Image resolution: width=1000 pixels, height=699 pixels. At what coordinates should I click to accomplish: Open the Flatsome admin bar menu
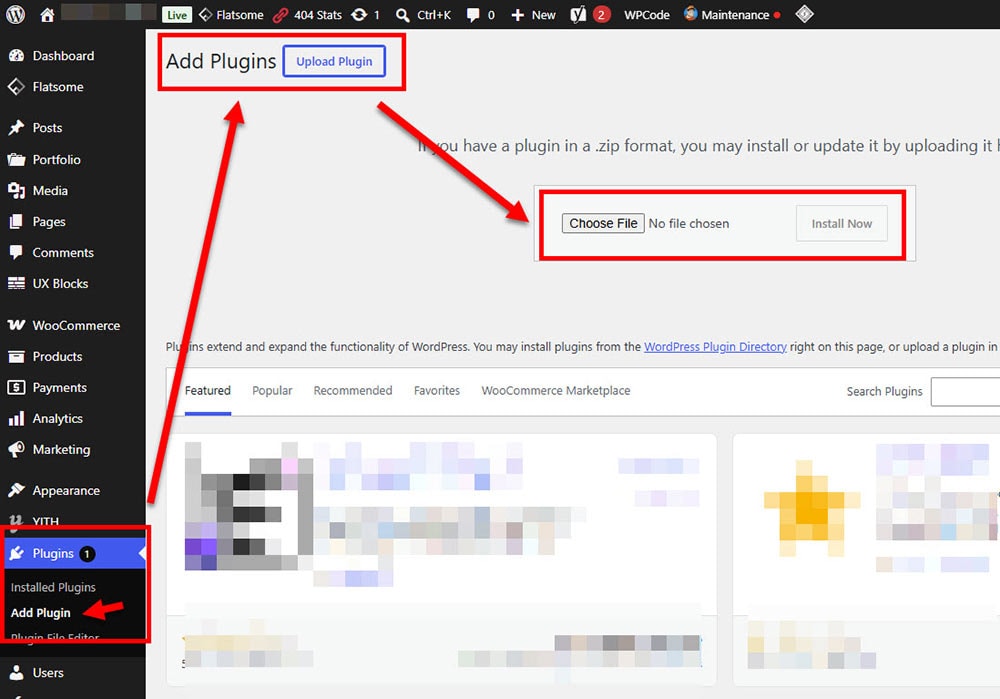click(x=231, y=15)
